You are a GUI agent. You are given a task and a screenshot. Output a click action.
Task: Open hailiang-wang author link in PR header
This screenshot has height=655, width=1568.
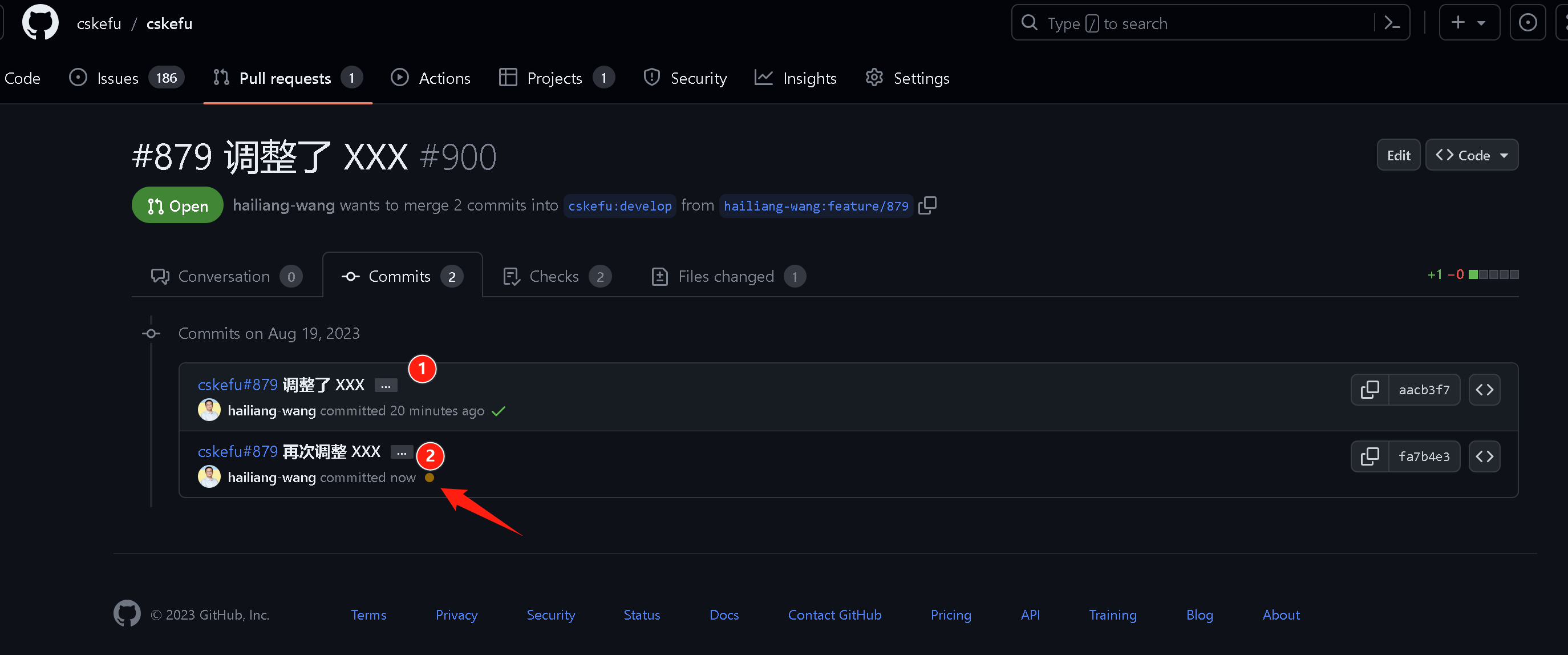283,206
